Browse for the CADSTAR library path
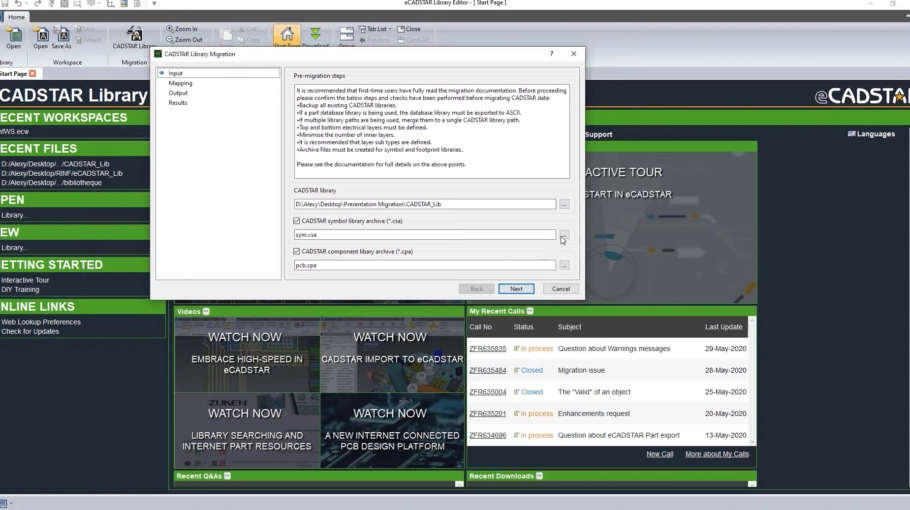Image resolution: width=910 pixels, height=510 pixels. (564, 204)
